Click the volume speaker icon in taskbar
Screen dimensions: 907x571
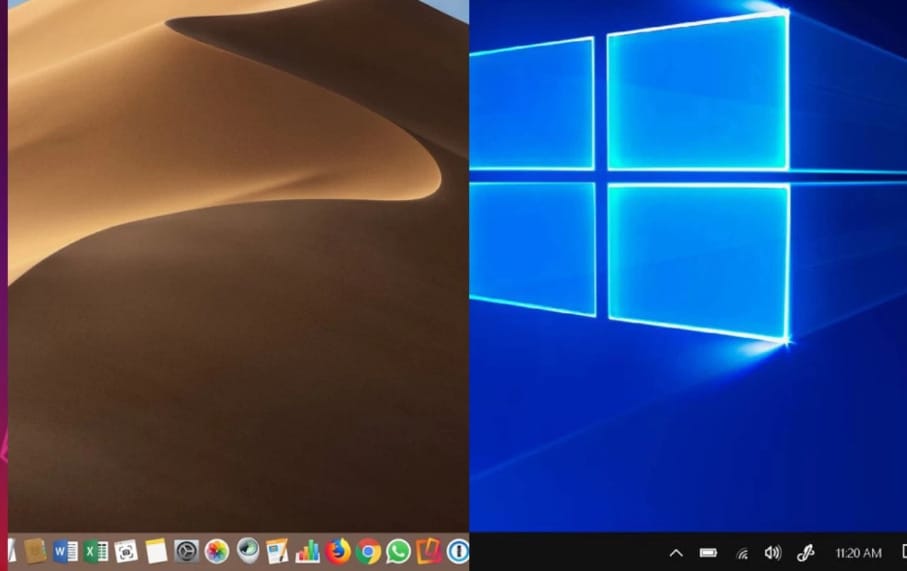tap(773, 553)
